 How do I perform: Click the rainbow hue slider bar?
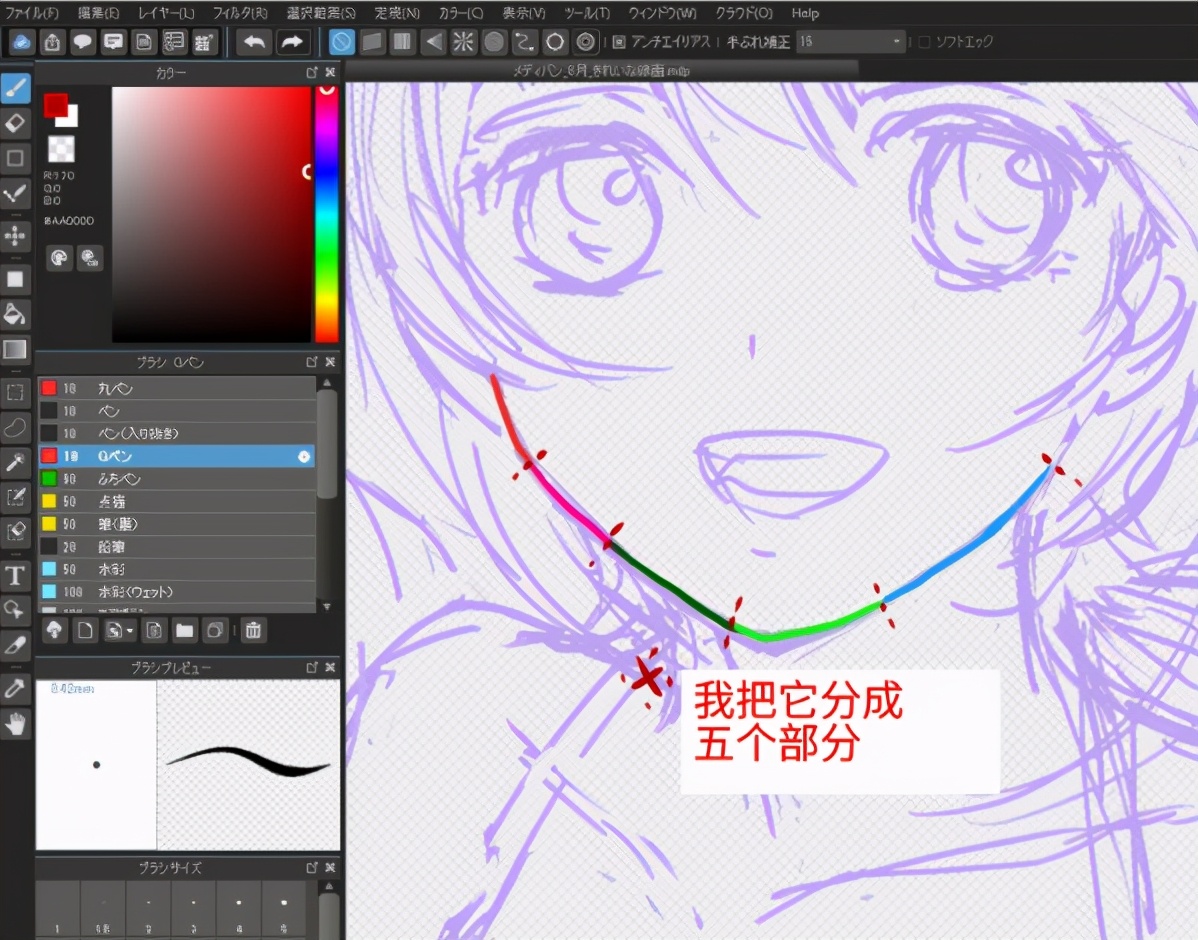[x=327, y=214]
